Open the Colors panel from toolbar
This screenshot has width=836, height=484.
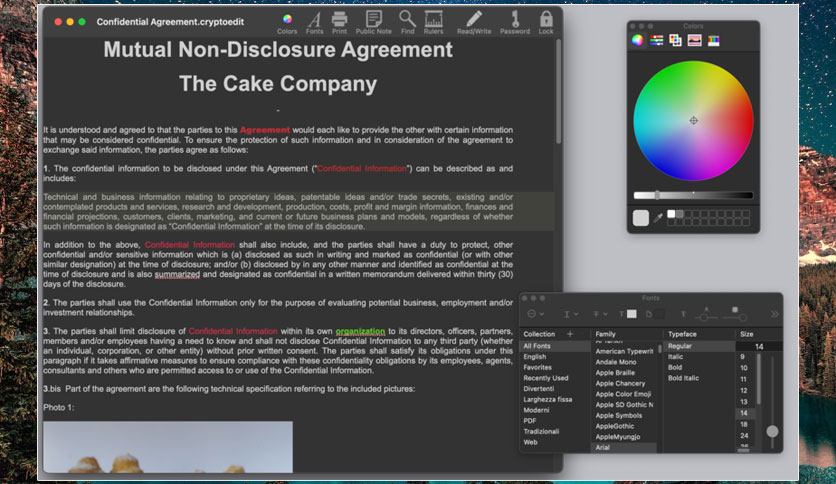(x=287, y=23)
